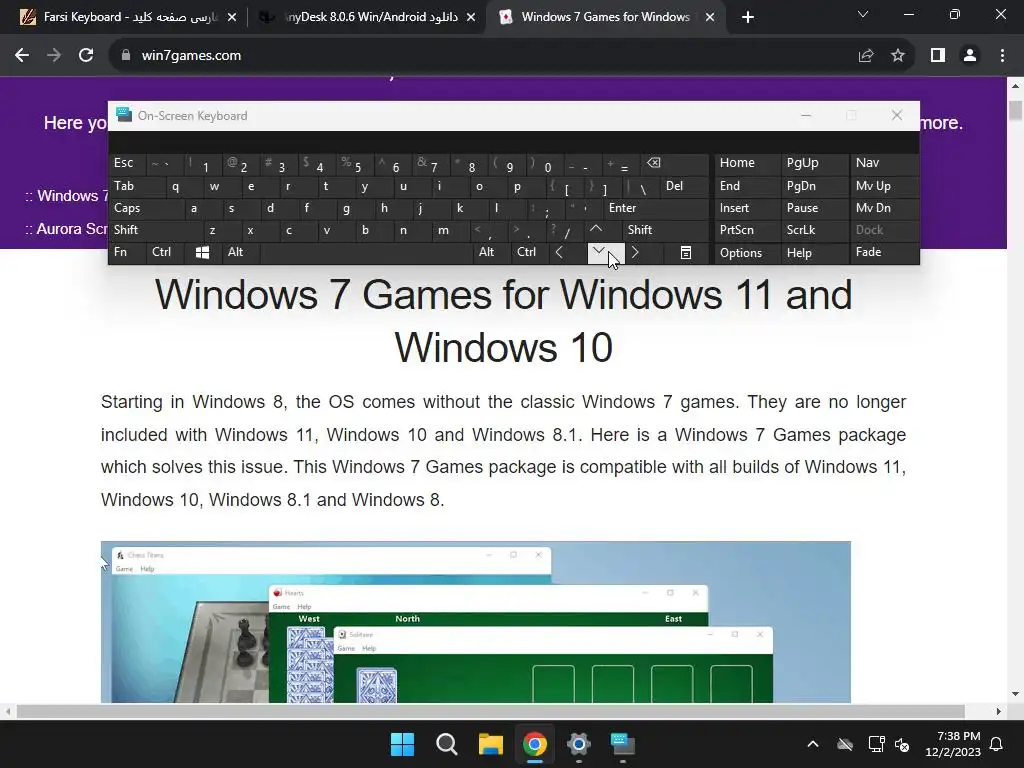Click the PgUp key
This screenshot has height=768, width=1024.
click(x=814, y=163)
